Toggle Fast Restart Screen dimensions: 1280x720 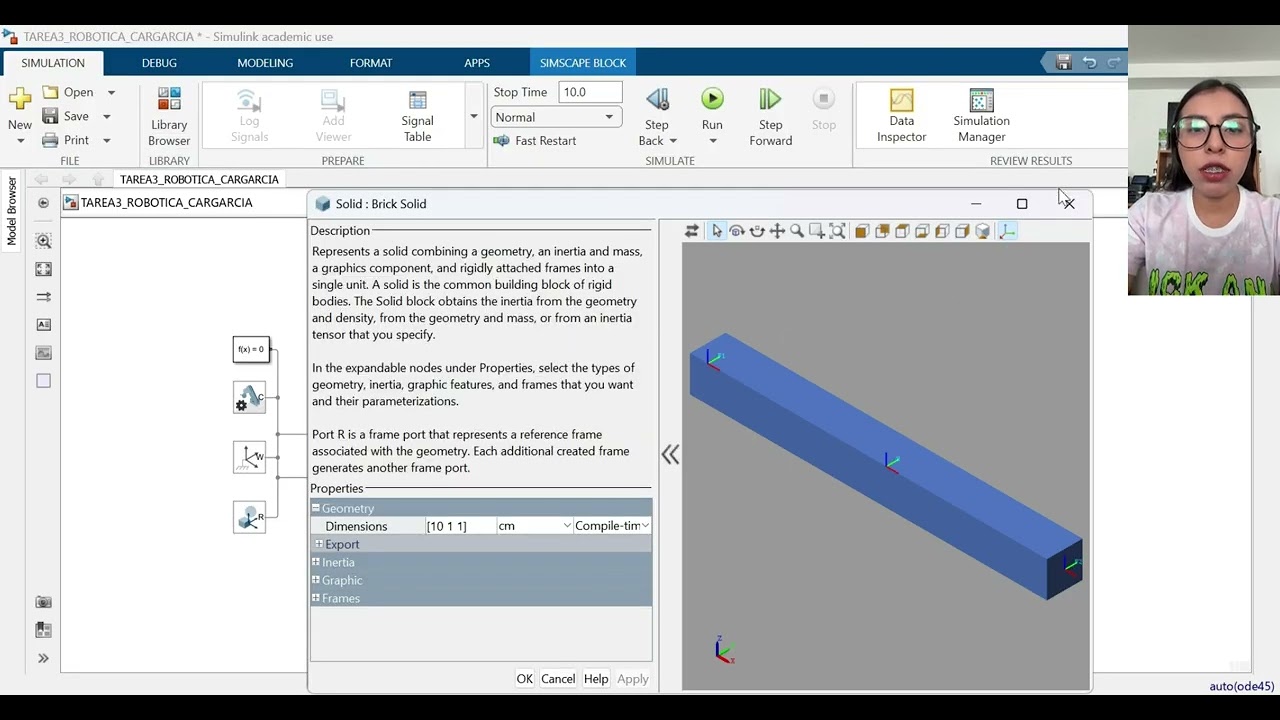point(535,141)
